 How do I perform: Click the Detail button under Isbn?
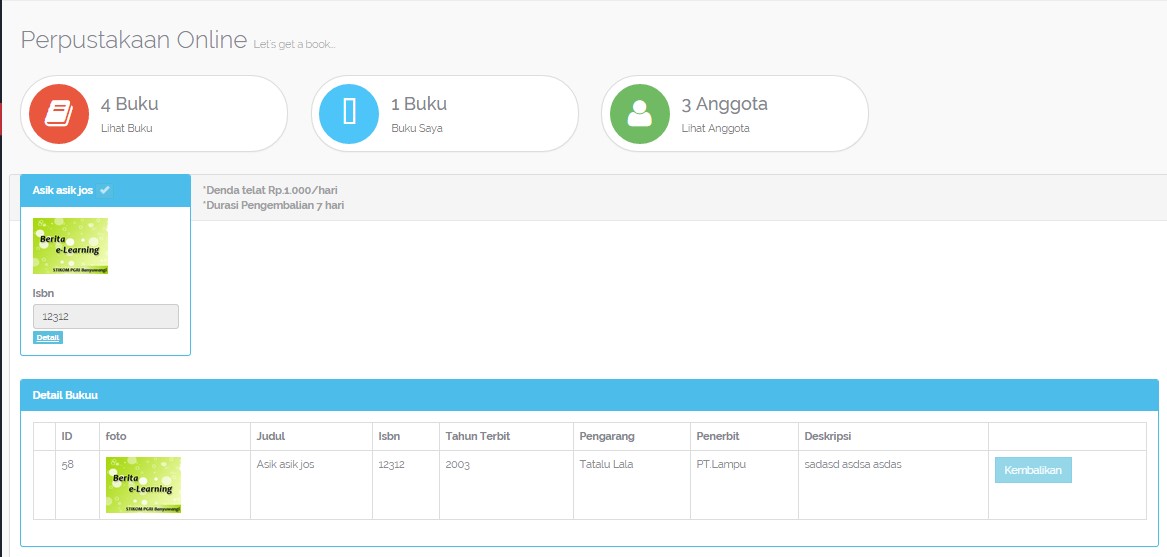tap(48, 338)
